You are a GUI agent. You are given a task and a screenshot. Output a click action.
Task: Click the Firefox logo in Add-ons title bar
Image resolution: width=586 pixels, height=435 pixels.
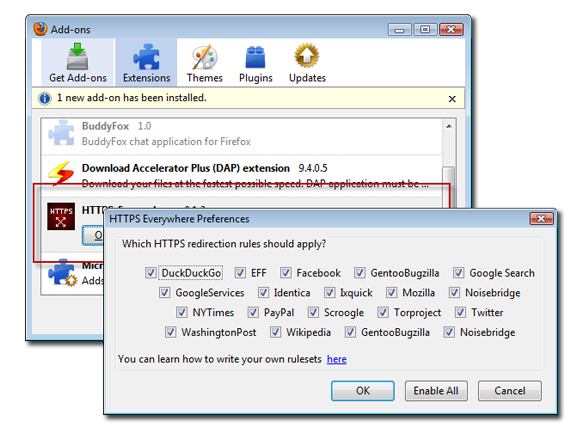click(x=40, y=29)
